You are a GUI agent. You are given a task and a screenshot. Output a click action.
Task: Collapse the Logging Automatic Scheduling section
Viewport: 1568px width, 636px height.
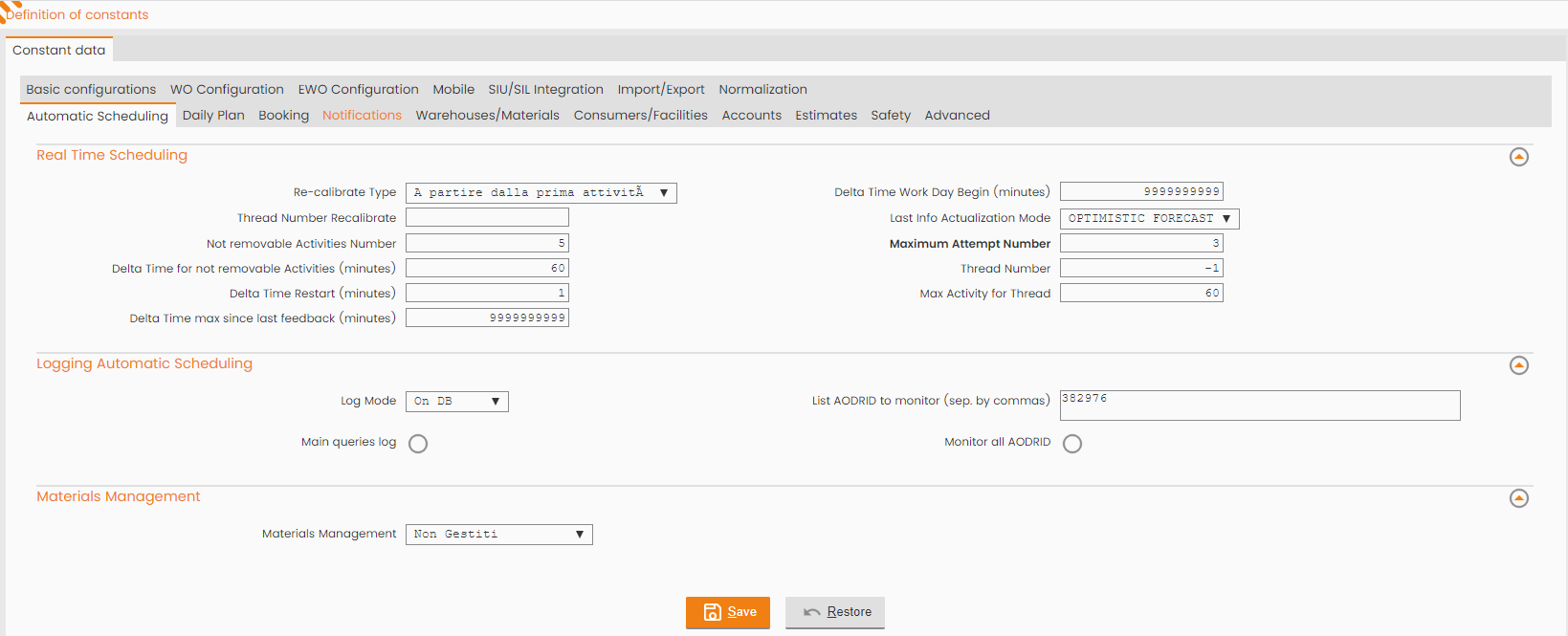click(x=1518, y=365)
